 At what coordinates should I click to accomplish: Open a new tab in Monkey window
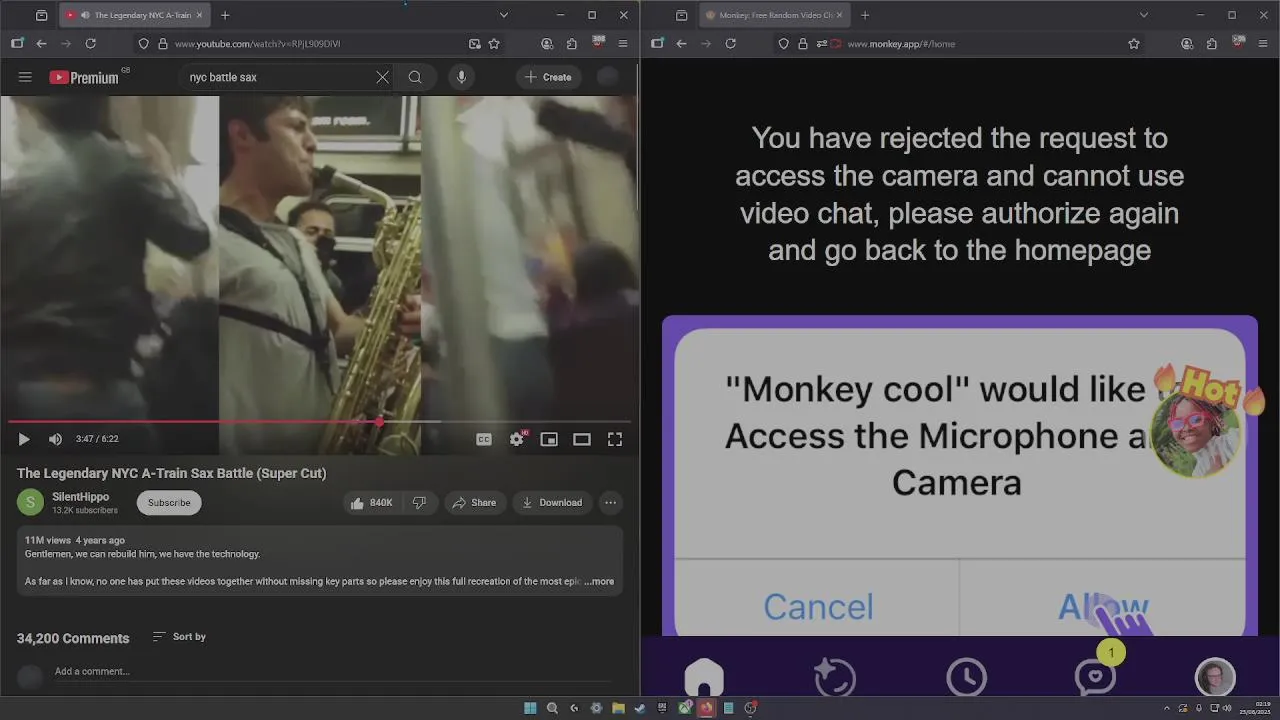(865, 15)
